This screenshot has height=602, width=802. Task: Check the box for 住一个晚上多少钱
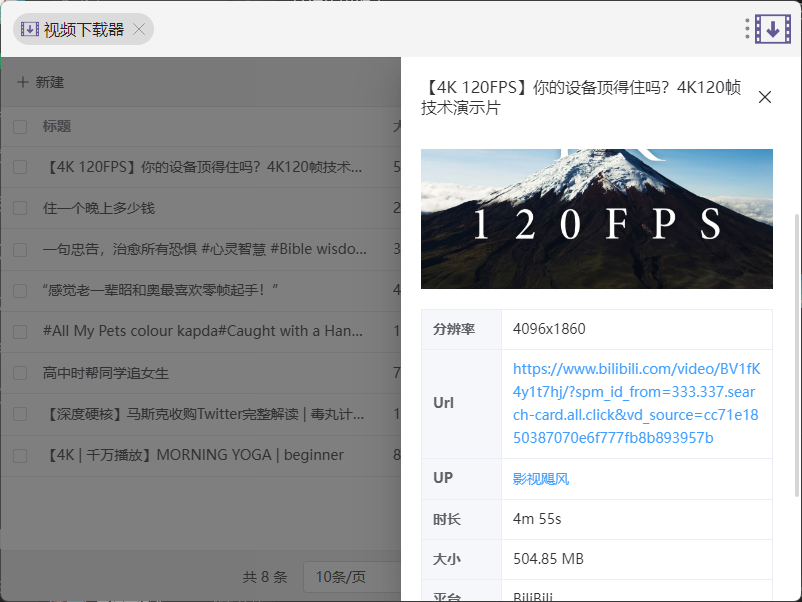click(20, 208)
